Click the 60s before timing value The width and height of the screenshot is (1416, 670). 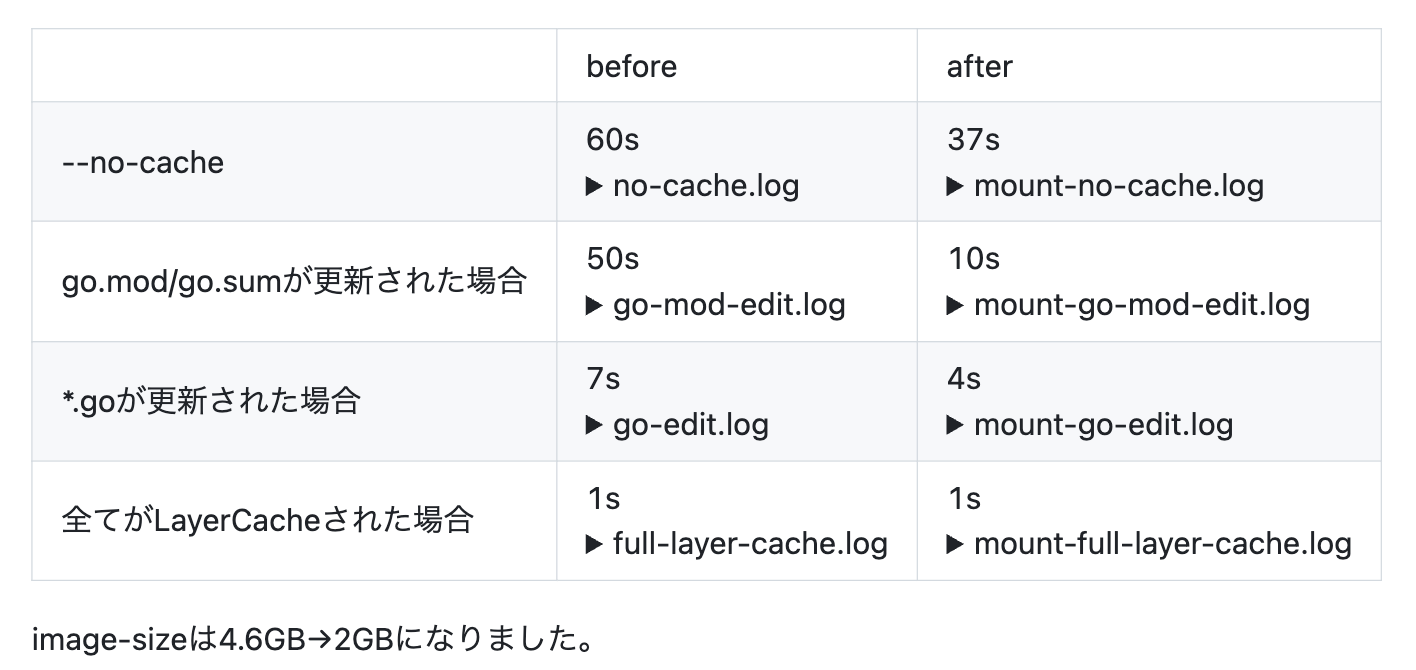612,139
